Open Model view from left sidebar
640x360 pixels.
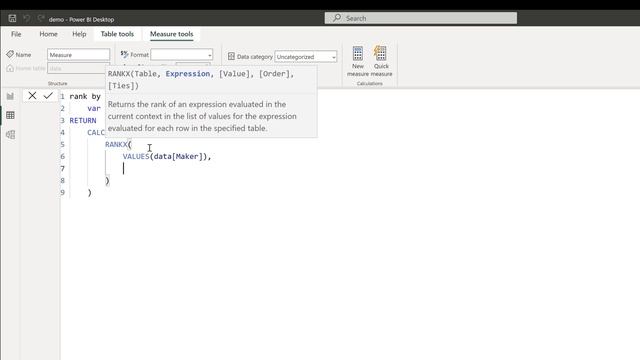pos(10,135)
